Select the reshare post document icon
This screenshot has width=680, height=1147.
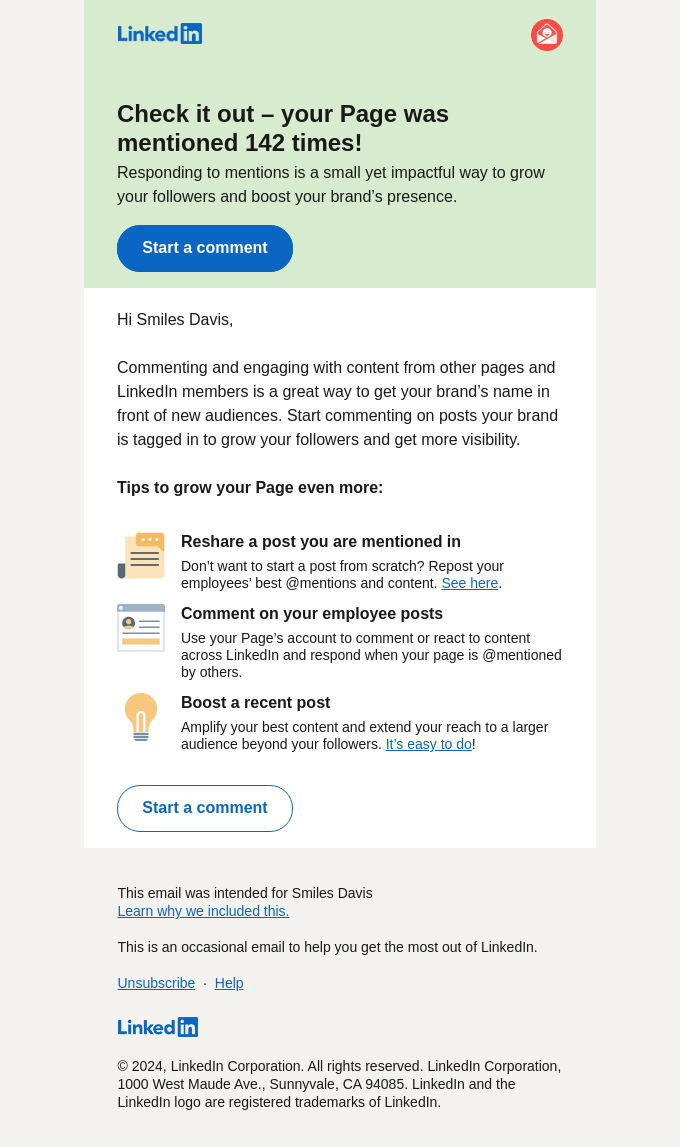pyautogui.click(x=141, y=555)
